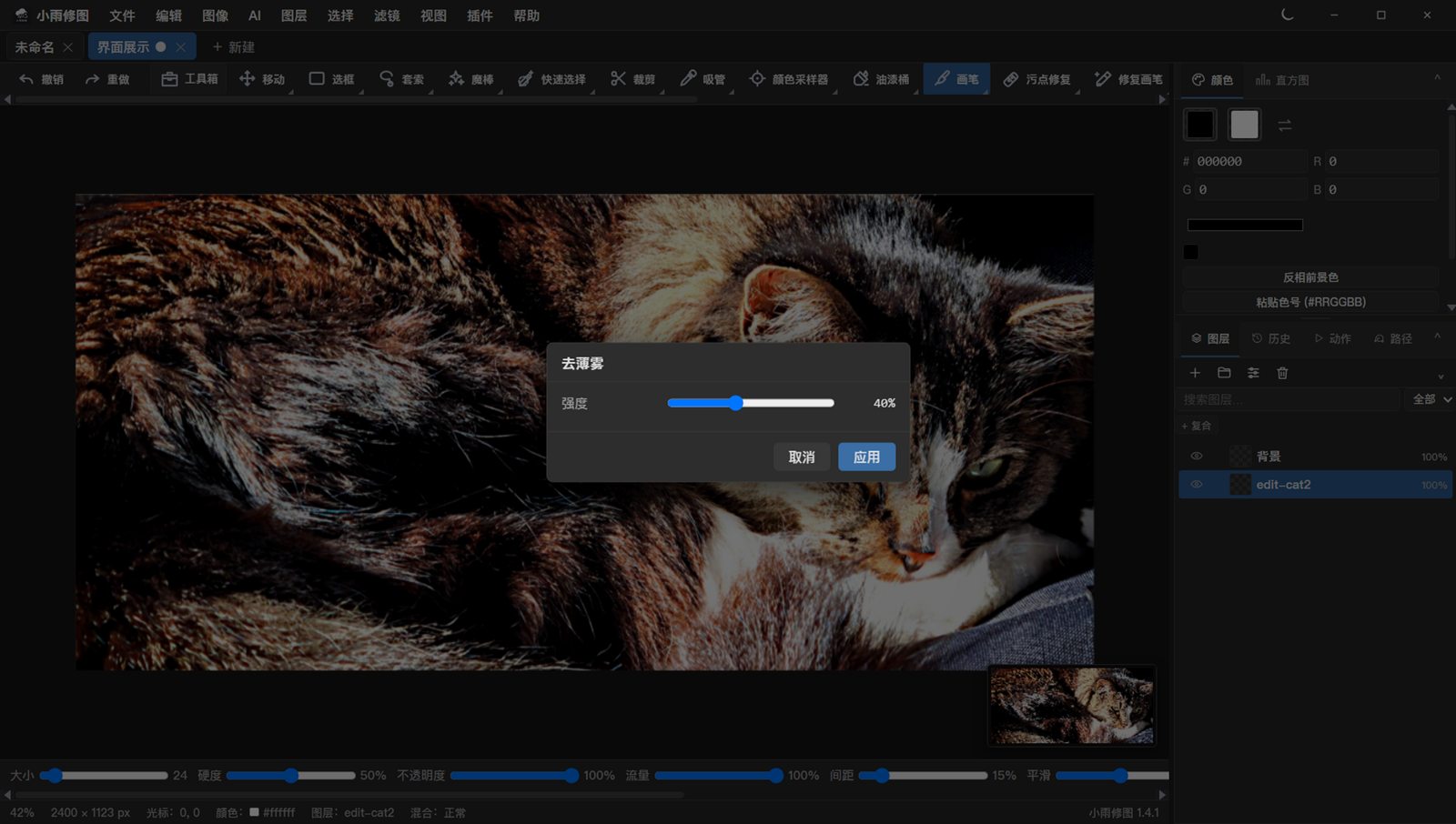
Task: Delete layer with trash icon
Action: coord(1282,373)
